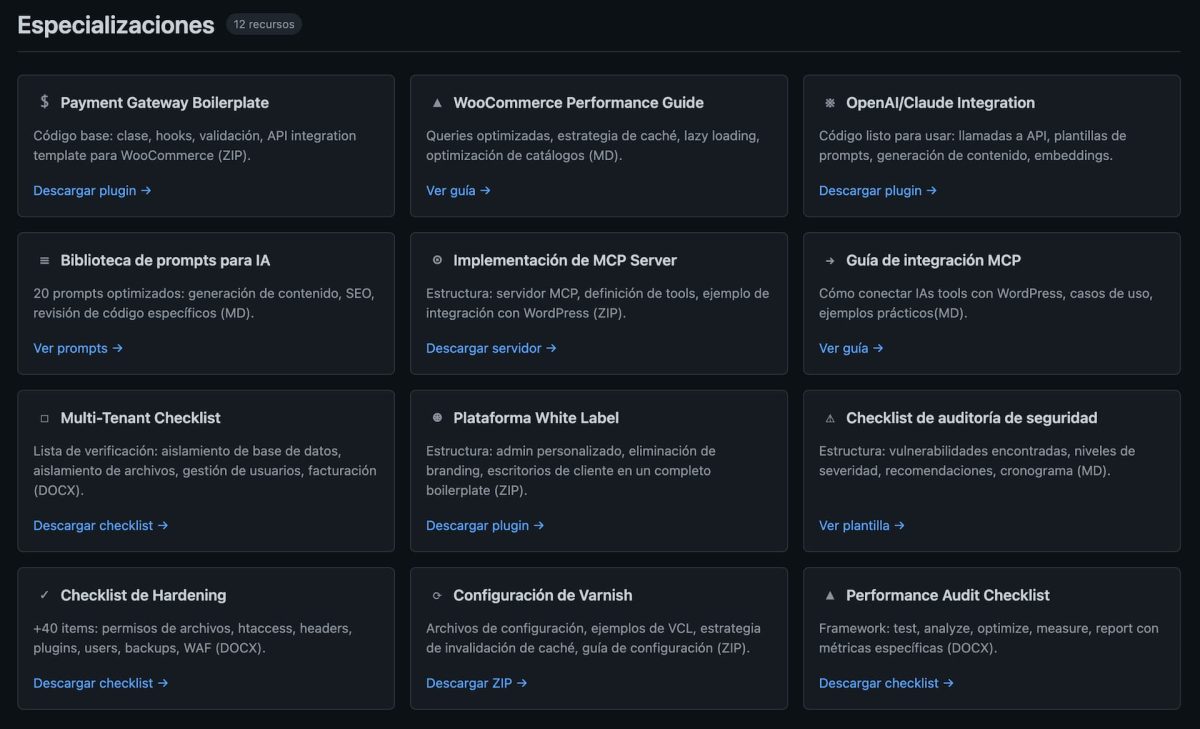Click the checkmark icon on Checklist de Hardening
This screenshot has height=729, width=1200.
click(44, 595)
